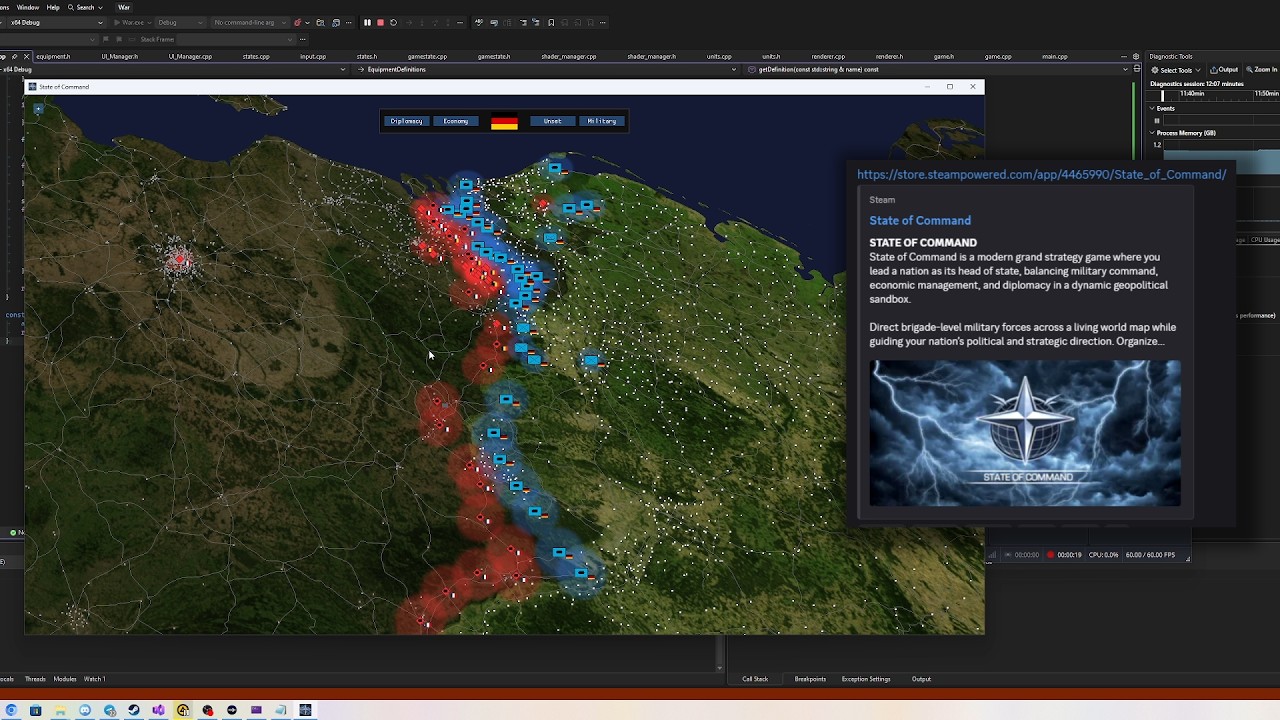1280x720 pixels.
Task: Click the document tabs settings gear icon
Action: (1136, 57)
